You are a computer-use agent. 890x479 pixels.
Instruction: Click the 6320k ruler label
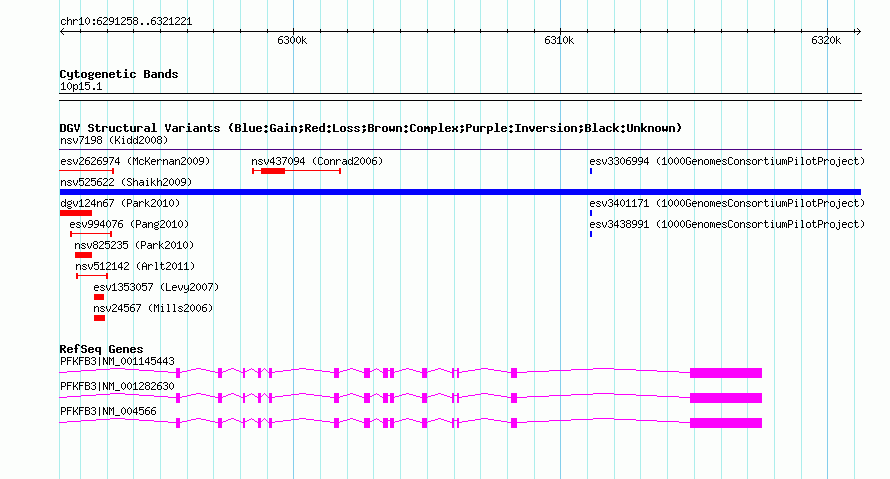(826, 40)
